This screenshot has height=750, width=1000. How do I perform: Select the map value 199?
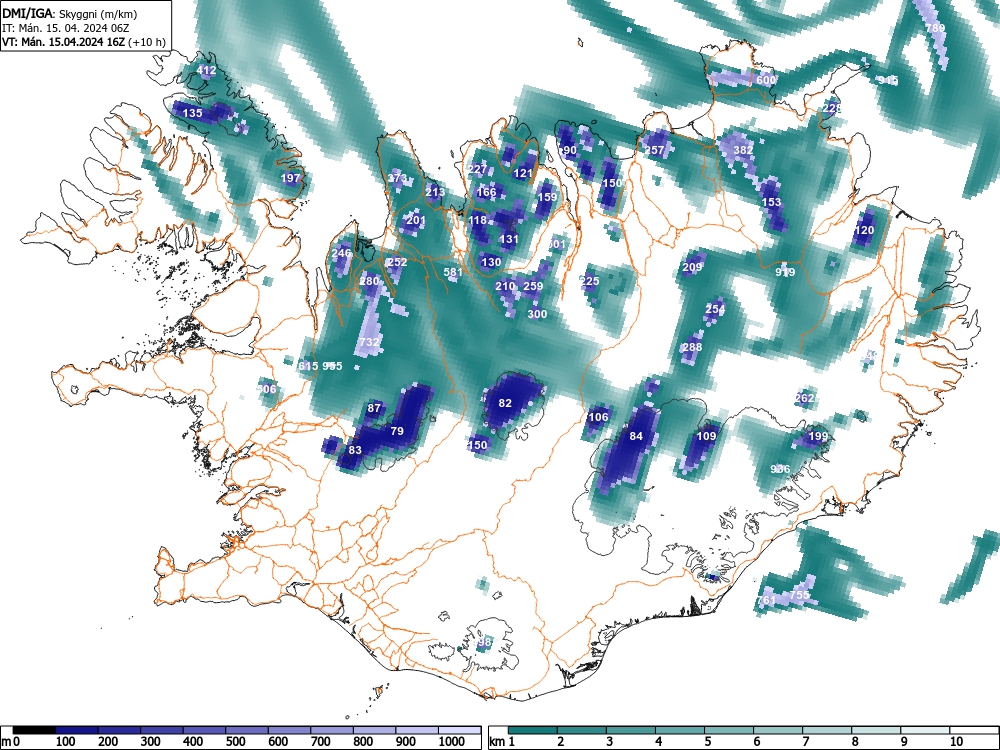point(818,436)
